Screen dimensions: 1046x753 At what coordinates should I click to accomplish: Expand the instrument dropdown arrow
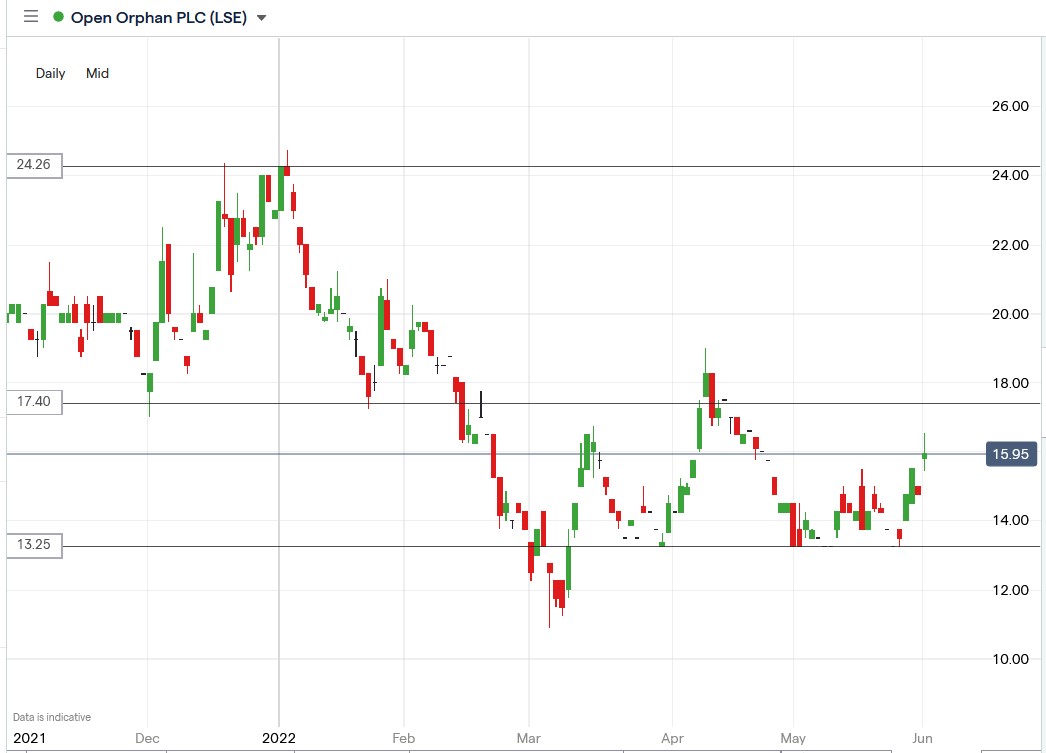point(262,18)
